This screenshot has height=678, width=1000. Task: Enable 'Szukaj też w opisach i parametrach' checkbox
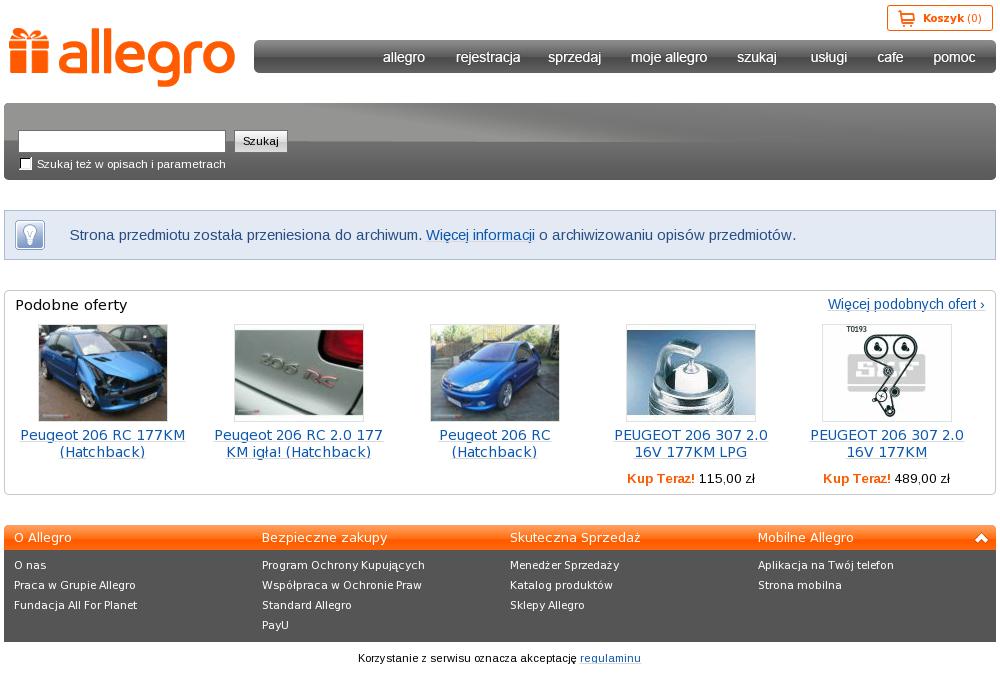[26, 164]
